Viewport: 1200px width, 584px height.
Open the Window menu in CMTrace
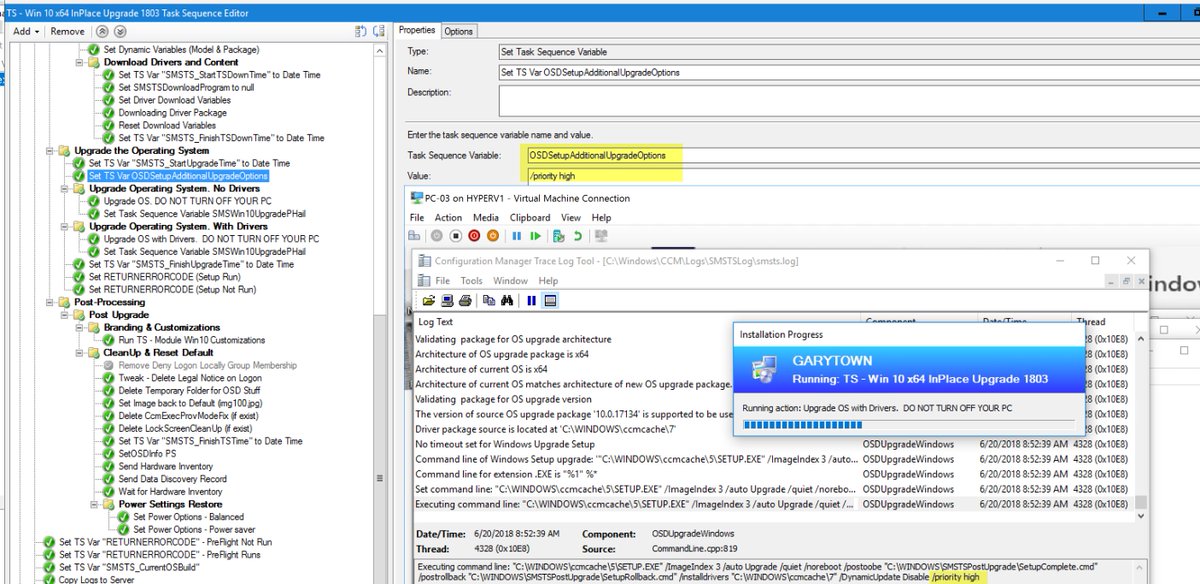tap(510, 281)
